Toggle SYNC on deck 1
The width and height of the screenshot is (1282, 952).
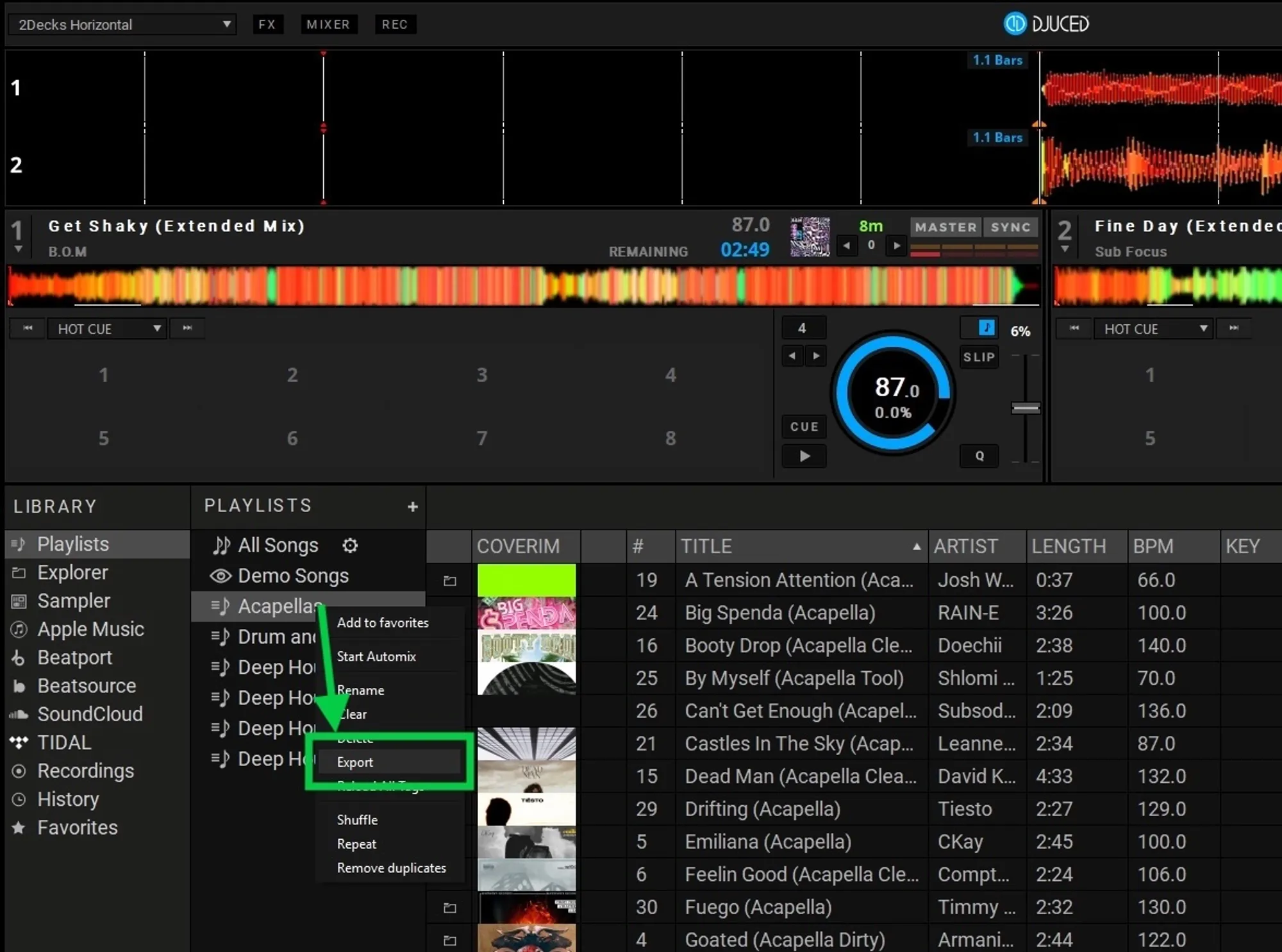(x=1010, y=227)
